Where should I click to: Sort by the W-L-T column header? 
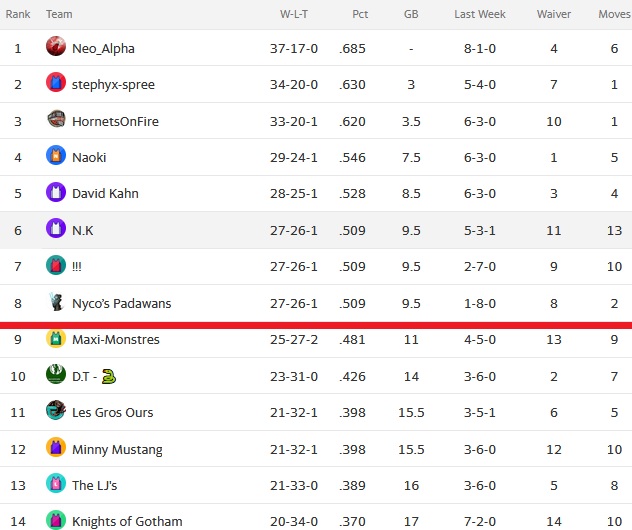pyautogui.click(x=294, y=14)
